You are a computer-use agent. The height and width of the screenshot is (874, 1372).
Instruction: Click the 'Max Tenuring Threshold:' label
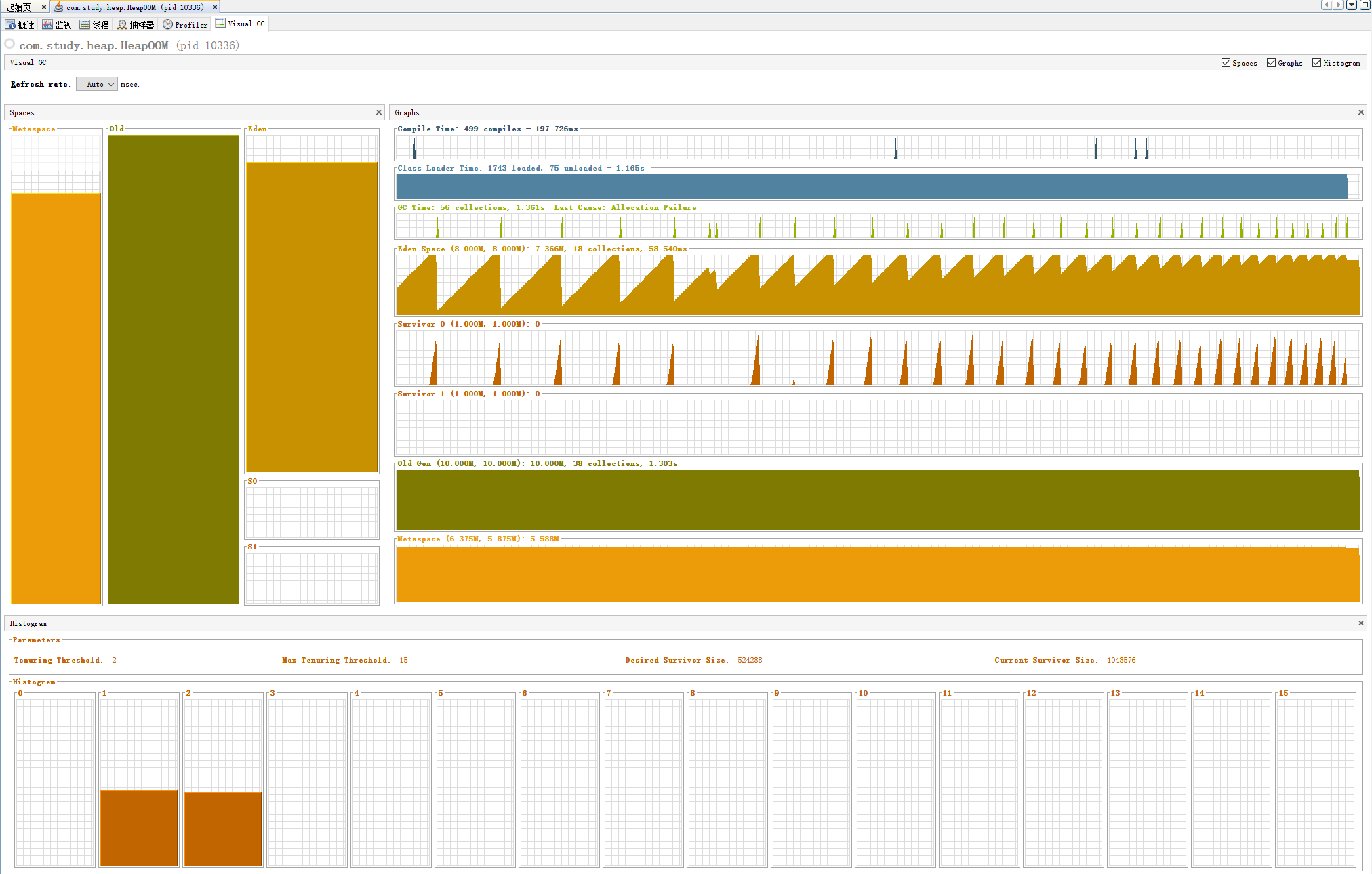pyautogui.click(x=336, y=660)
